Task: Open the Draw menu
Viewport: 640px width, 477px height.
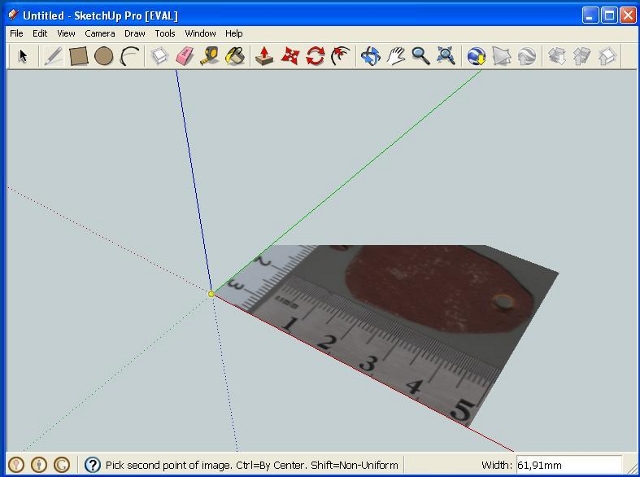Action: 134,33
